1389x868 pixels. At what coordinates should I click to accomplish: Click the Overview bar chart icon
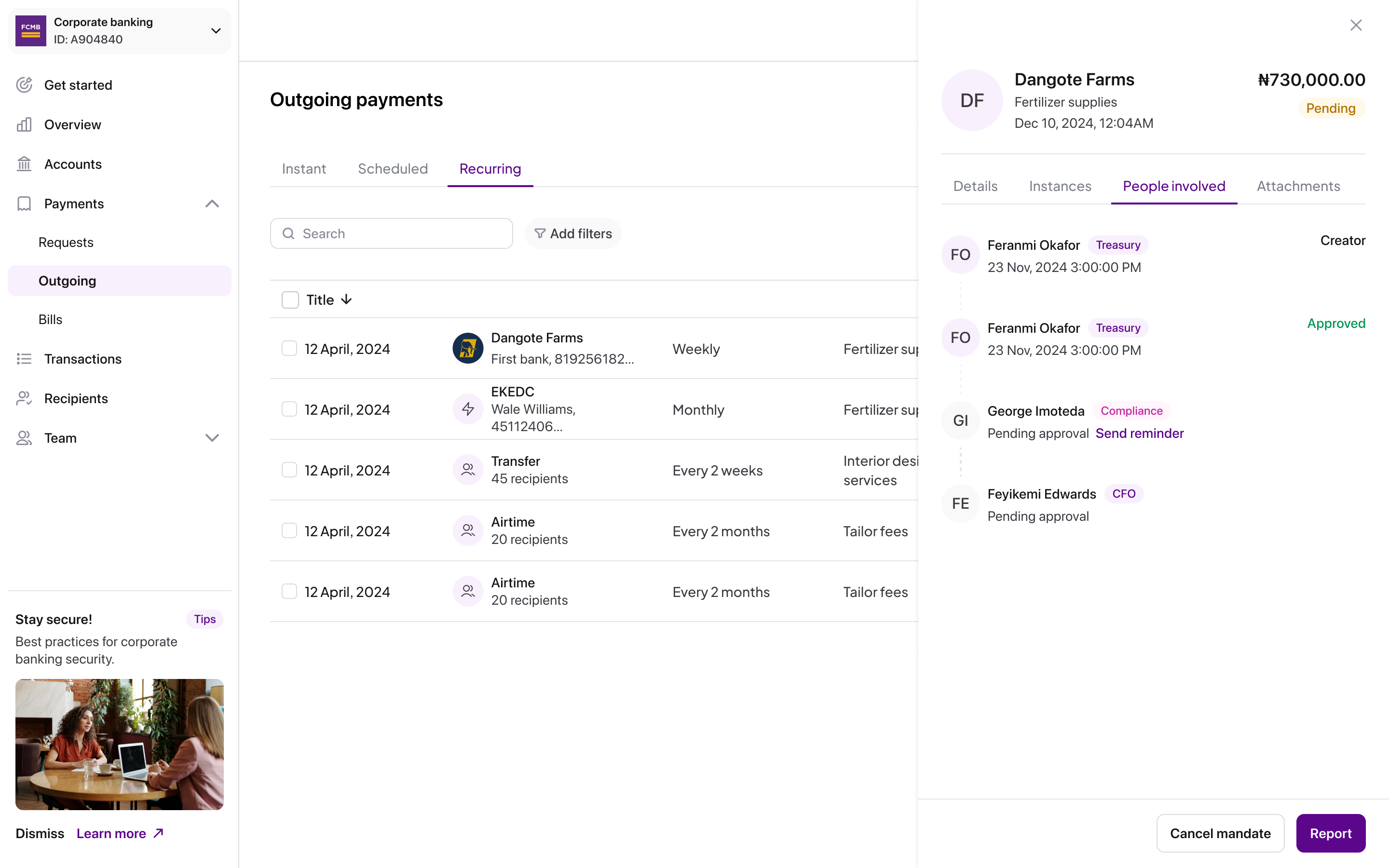[24, 124]
